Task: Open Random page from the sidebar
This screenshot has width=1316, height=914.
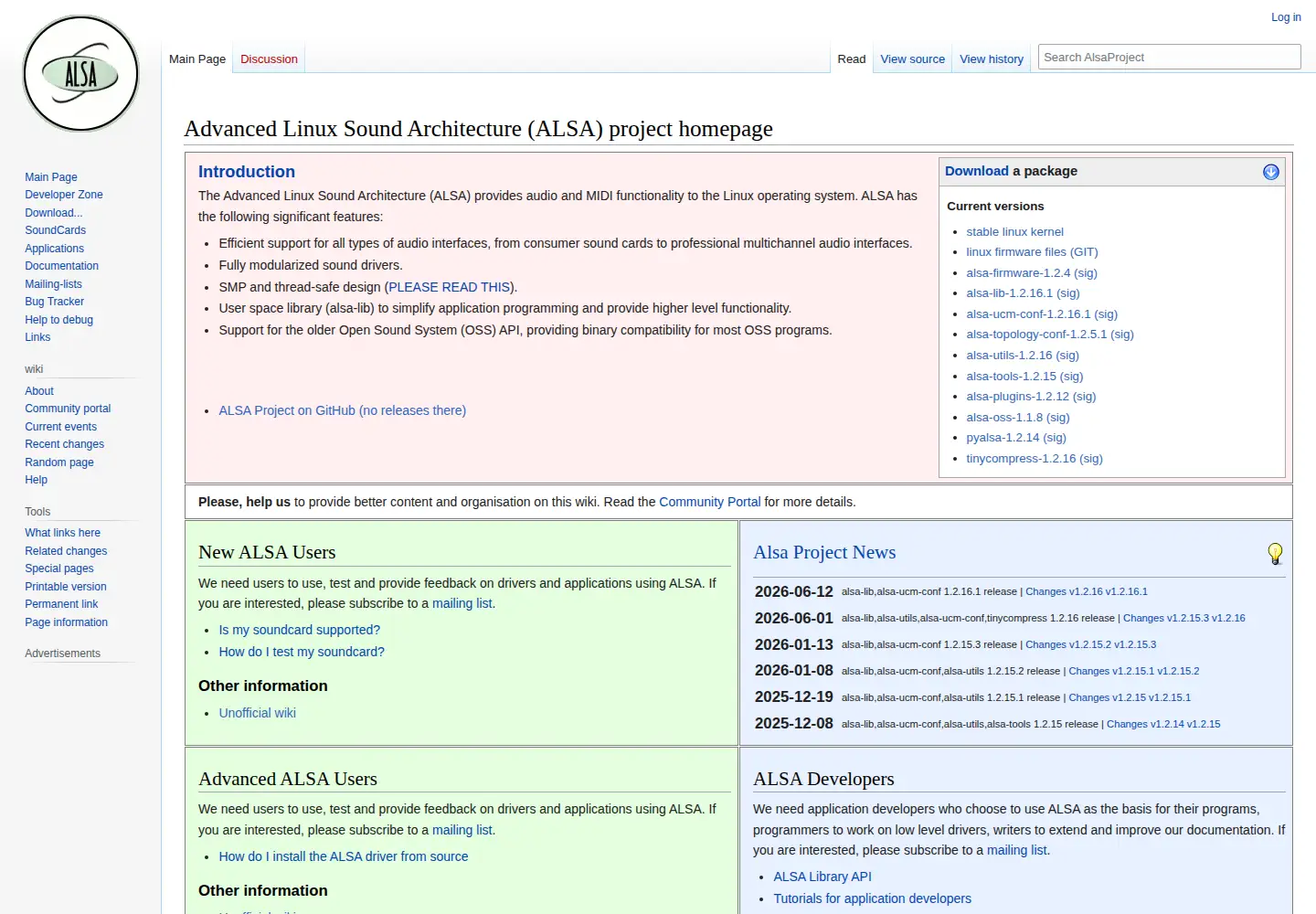Action: (x=59, y=462)
